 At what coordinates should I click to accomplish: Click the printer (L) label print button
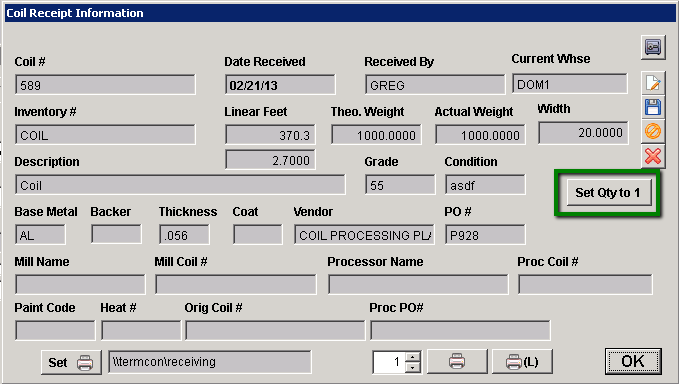coord(522,361)
